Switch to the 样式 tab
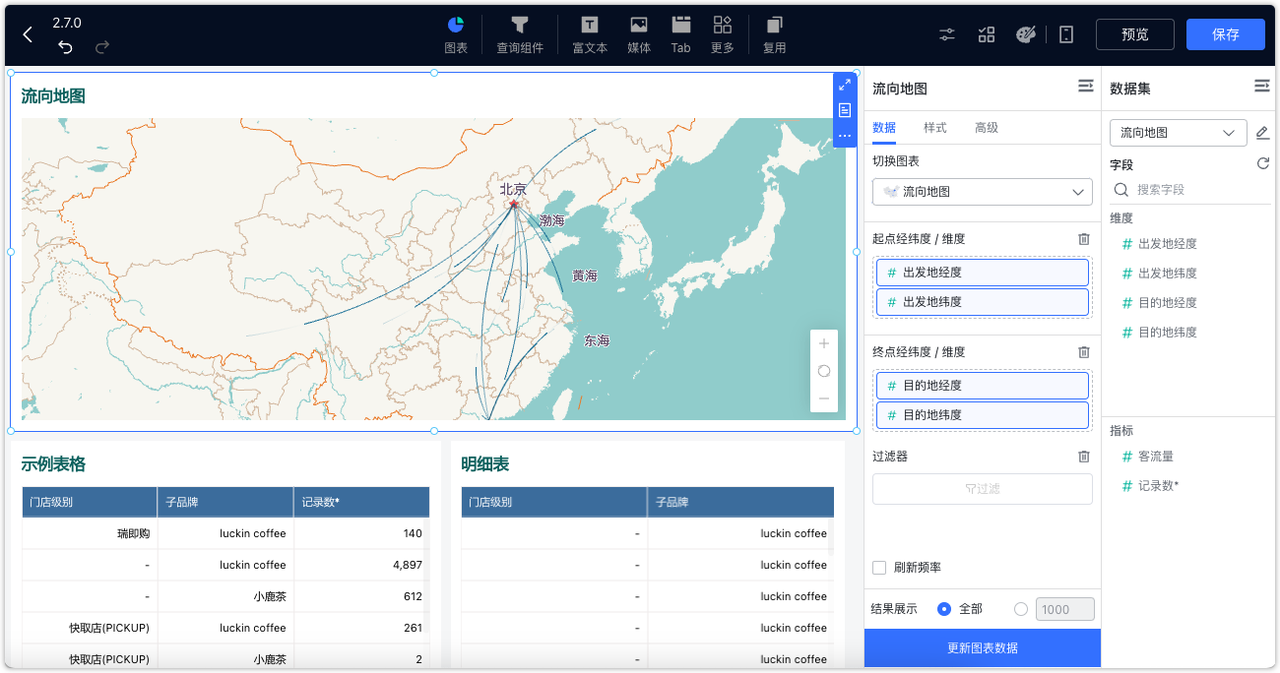Viewport: 1280px width, 673px height. pos(934,127)
